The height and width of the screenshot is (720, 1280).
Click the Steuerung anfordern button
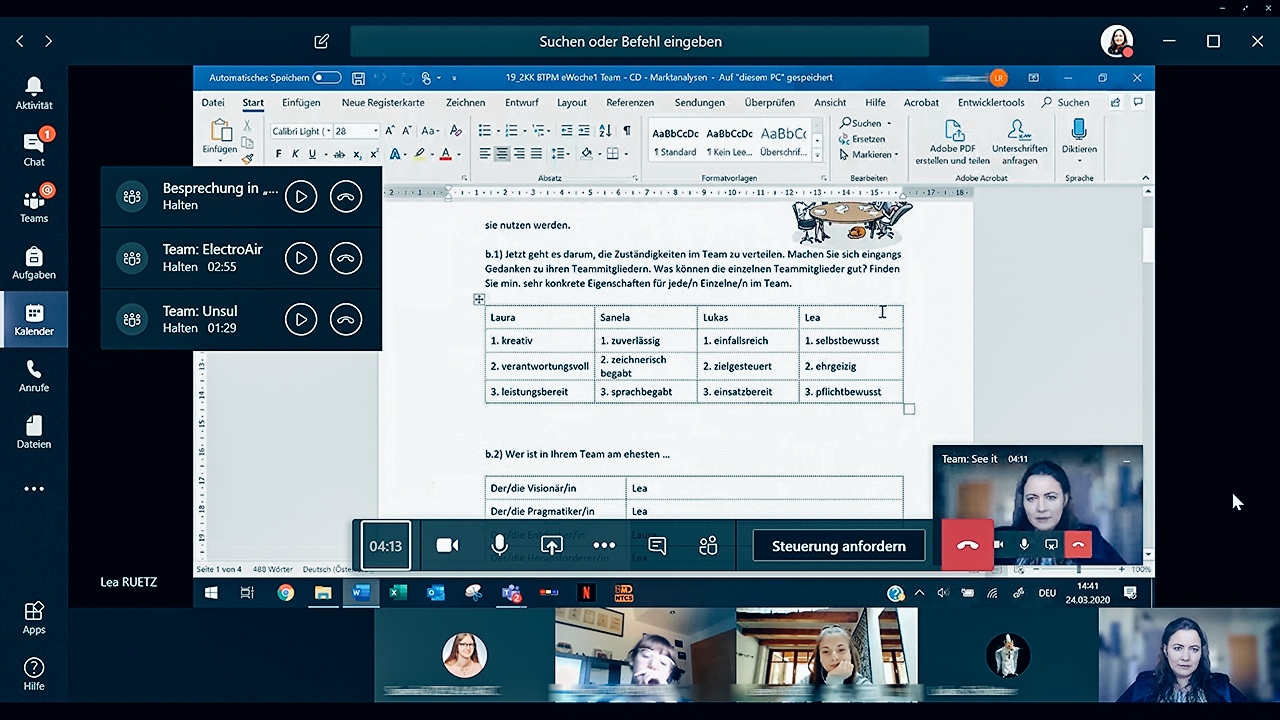point(838,545)
